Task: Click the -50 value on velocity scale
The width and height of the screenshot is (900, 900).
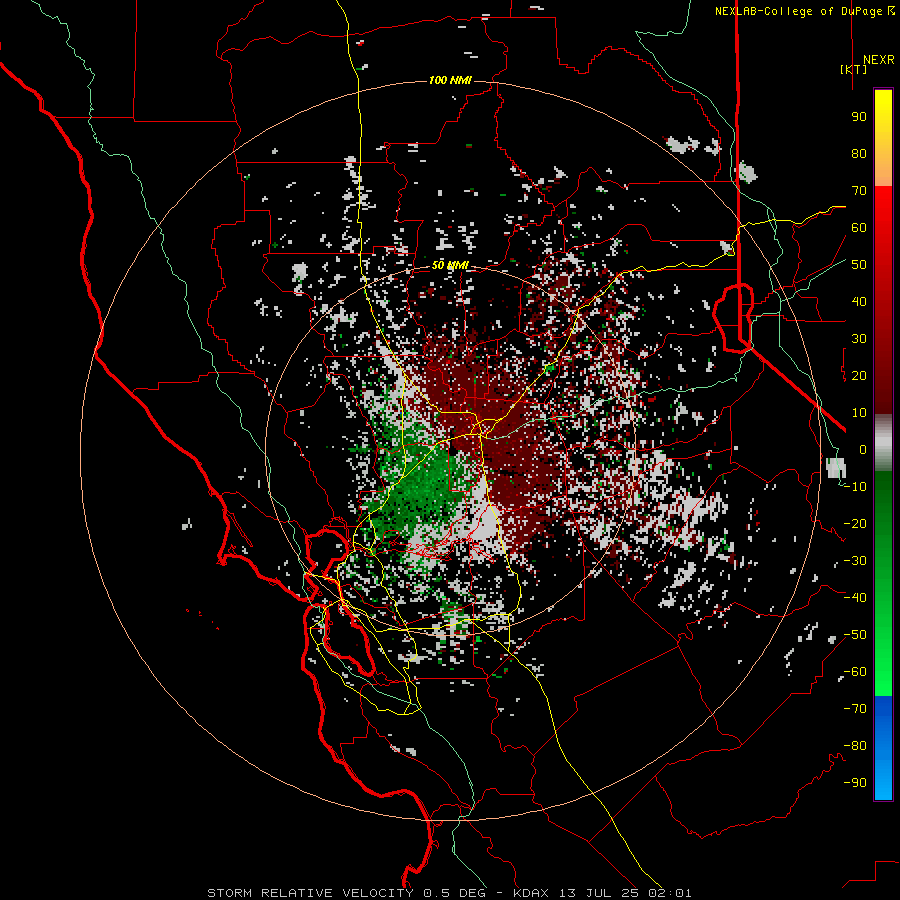Action: tap(855, 635)
